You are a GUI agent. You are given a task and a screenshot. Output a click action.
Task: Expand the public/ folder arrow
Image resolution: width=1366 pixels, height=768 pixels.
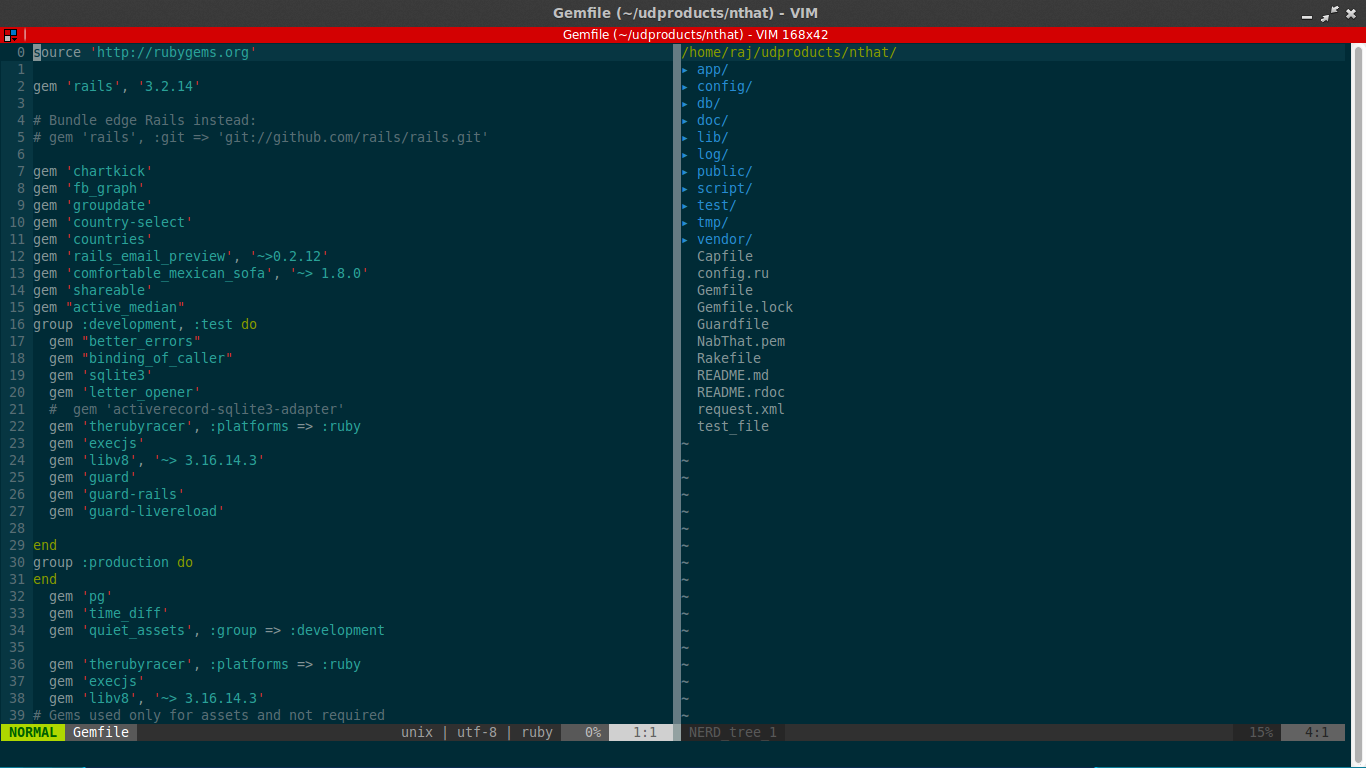[685, 171]
